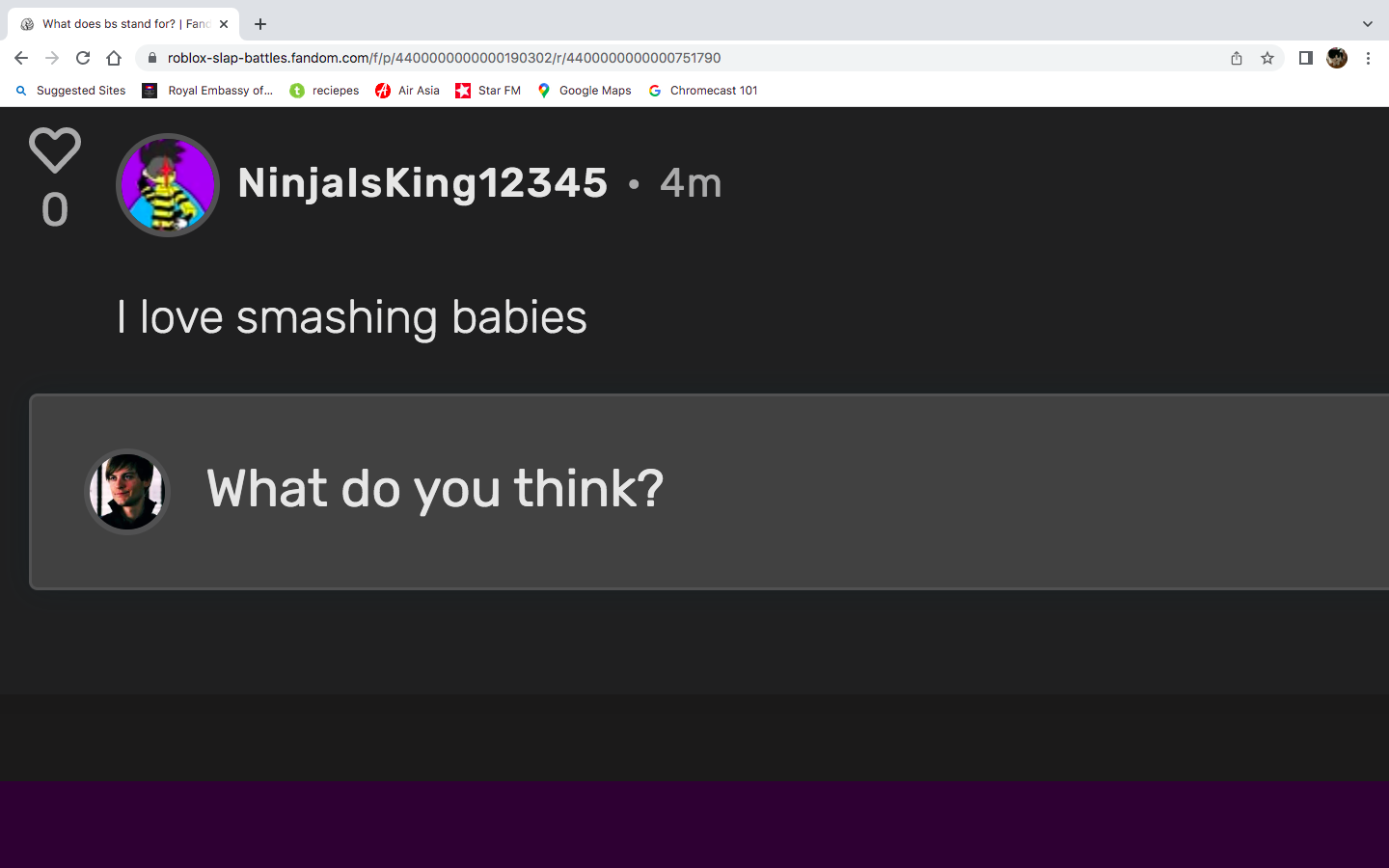Toggle the browser side panel
The image size is (1389, 868).
(x=1305, y=58)
